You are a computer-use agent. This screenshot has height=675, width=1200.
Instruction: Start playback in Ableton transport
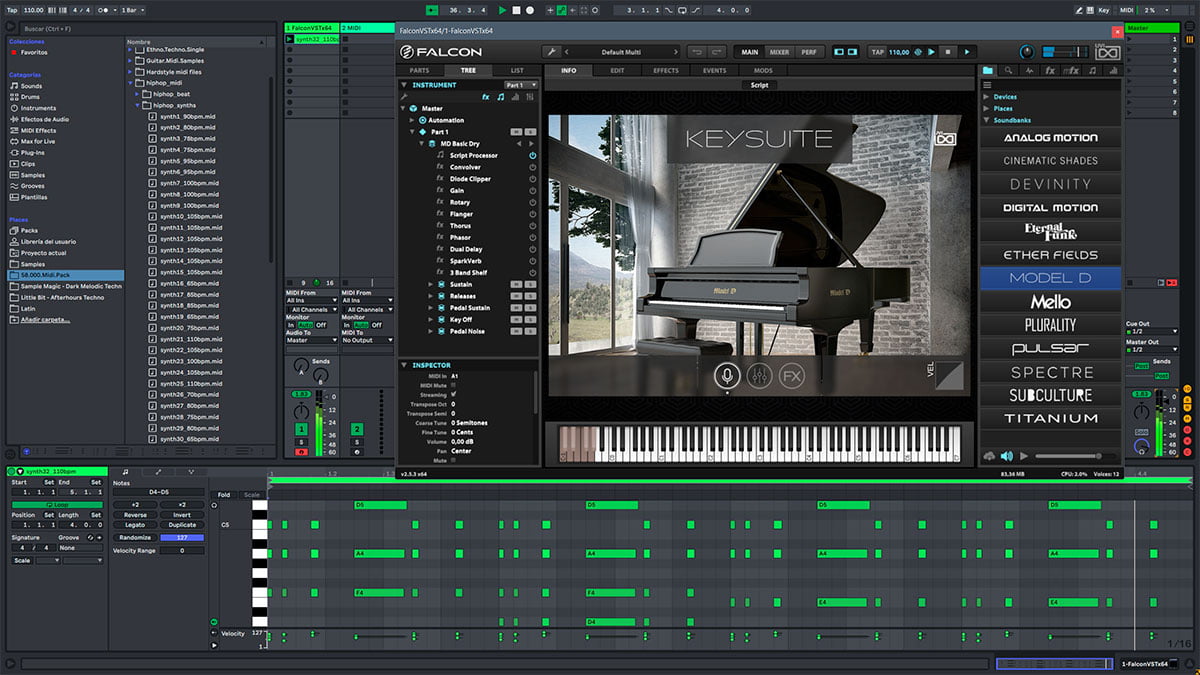pos(503,10)
